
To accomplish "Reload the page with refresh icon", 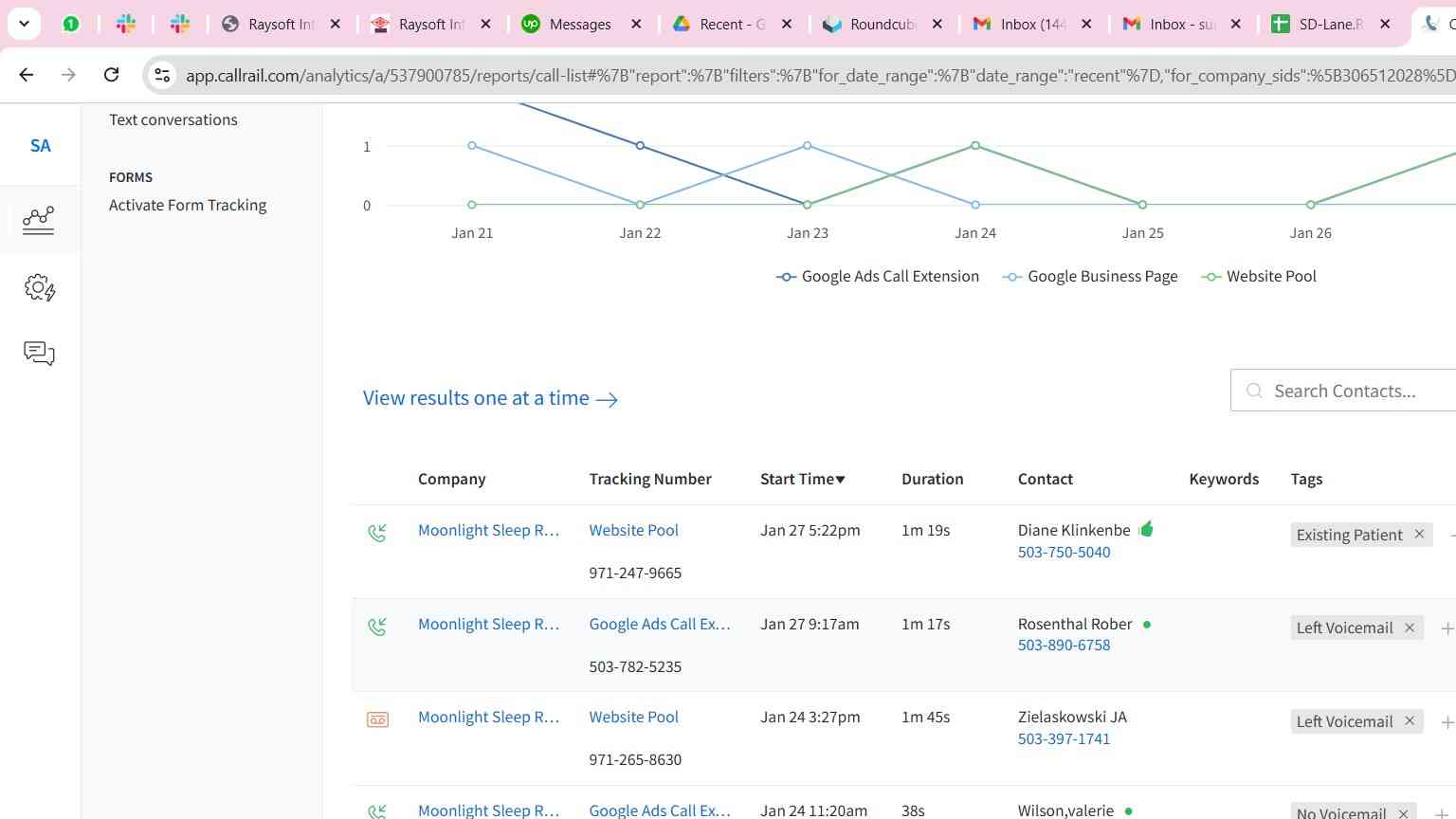I will point(111,75).
